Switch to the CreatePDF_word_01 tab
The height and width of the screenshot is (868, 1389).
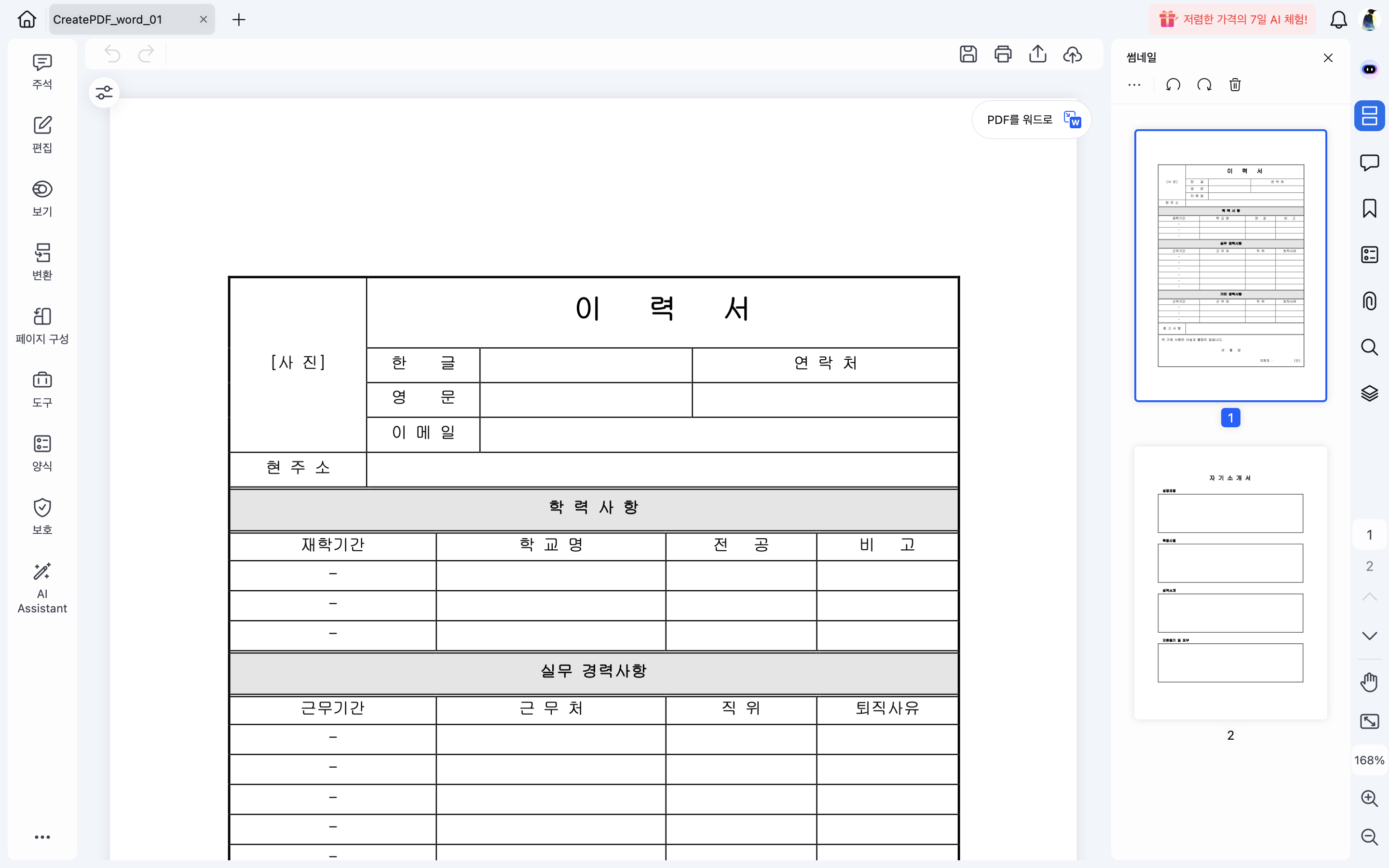[109, 19]
